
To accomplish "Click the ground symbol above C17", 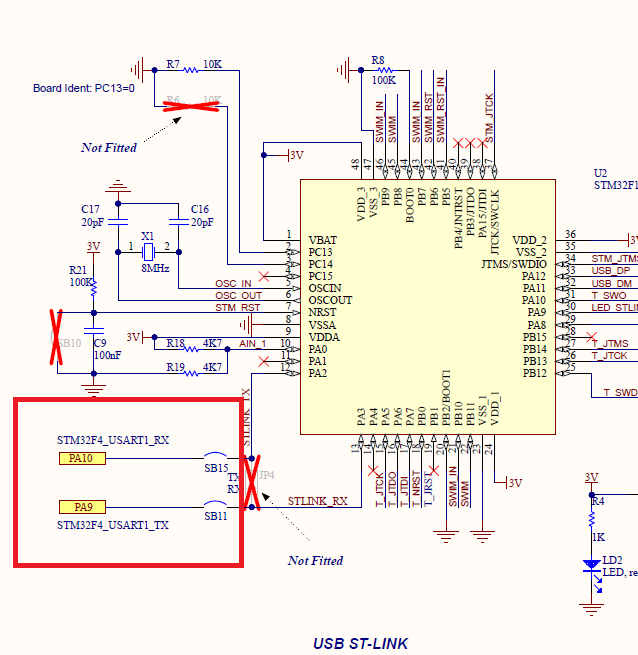I will pos(118,186).
